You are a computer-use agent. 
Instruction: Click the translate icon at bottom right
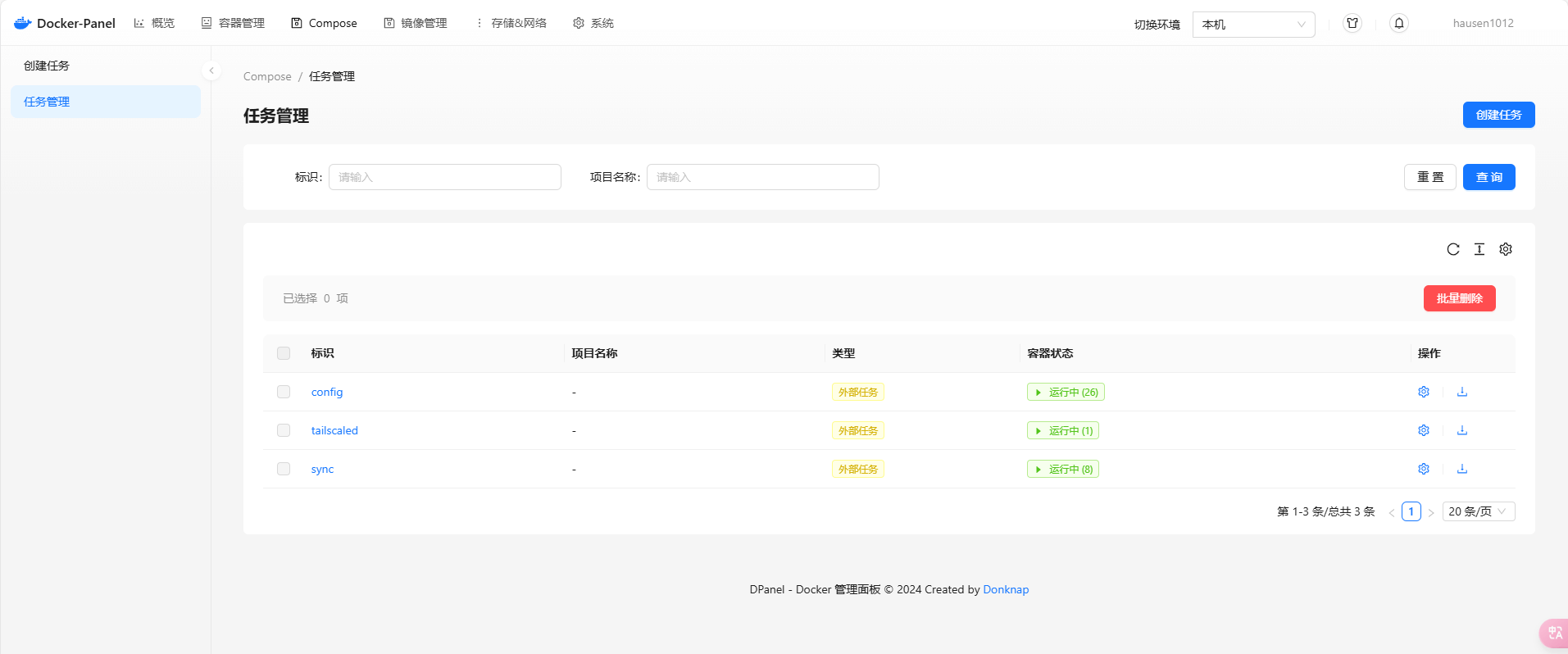pyautogui.click(x=1554, y=634)
